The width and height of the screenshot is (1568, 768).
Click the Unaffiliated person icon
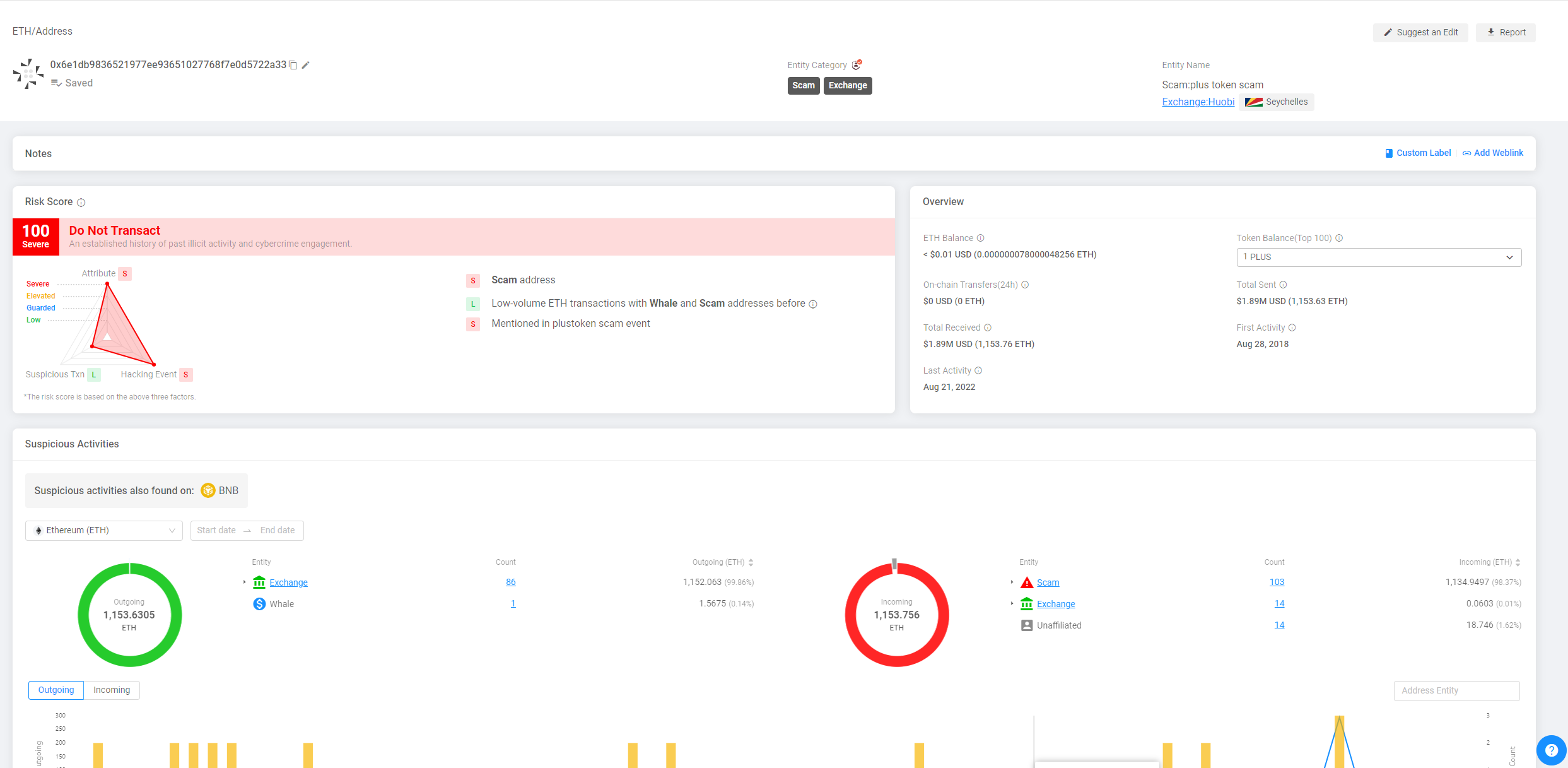[x=1027, y=625]
